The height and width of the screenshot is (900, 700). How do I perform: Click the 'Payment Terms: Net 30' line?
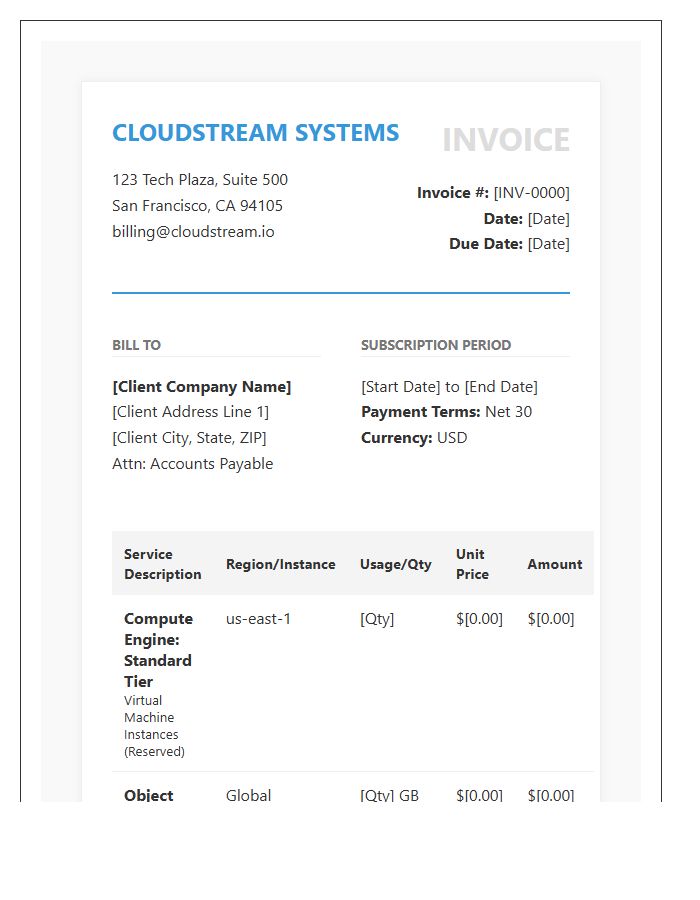446,412
